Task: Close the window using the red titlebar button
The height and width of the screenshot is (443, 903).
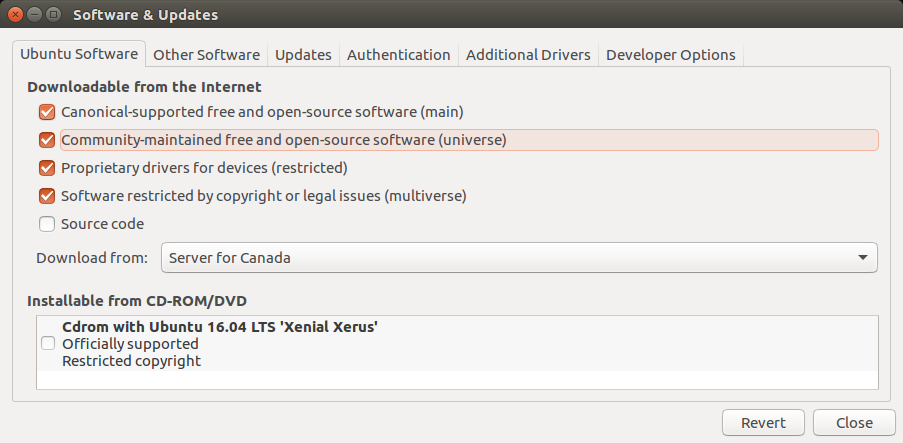Action: coord(17,15)
